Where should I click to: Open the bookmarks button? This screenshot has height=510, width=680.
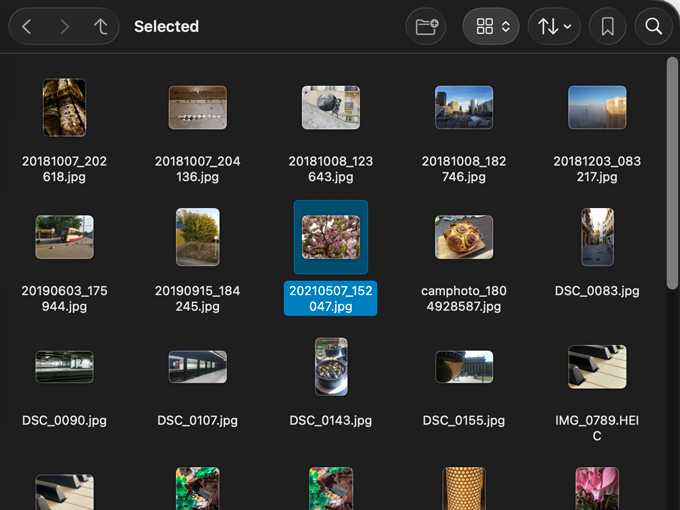coord(607,27)
